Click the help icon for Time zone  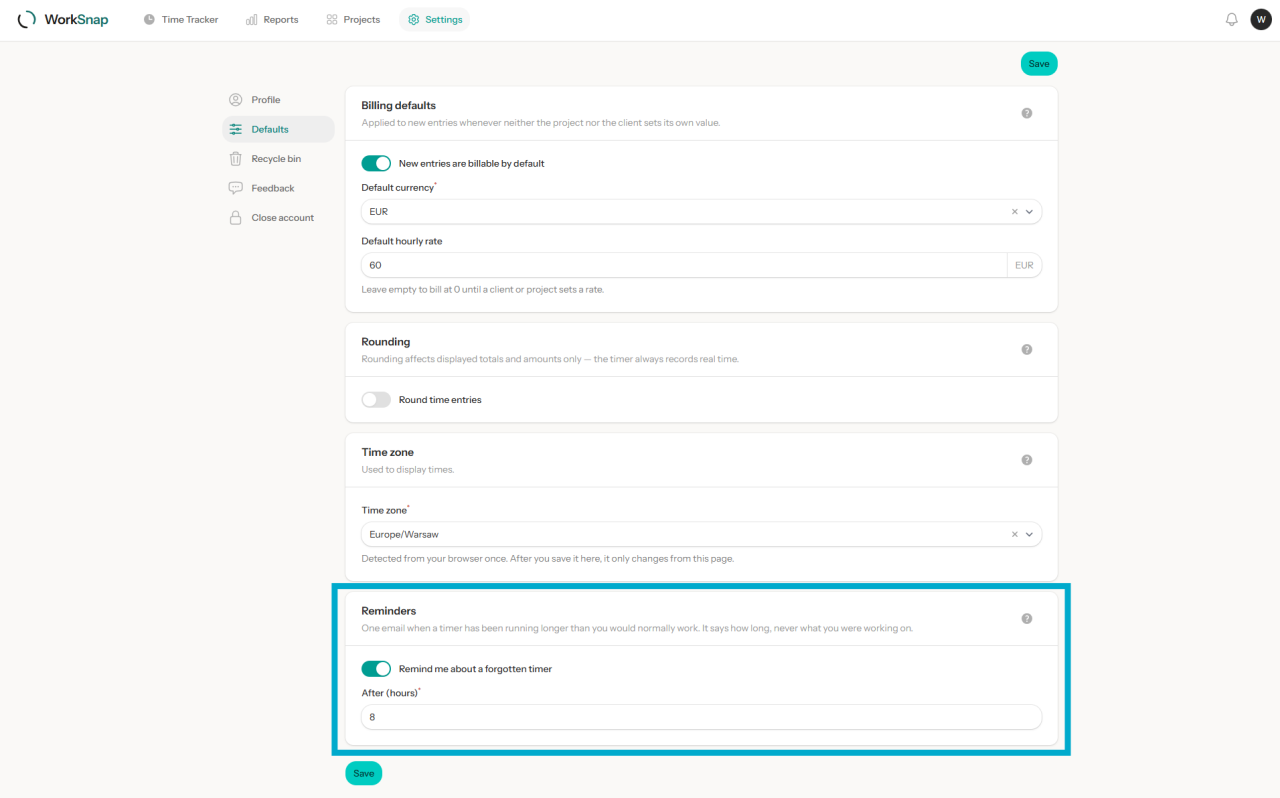point(1027,460)
